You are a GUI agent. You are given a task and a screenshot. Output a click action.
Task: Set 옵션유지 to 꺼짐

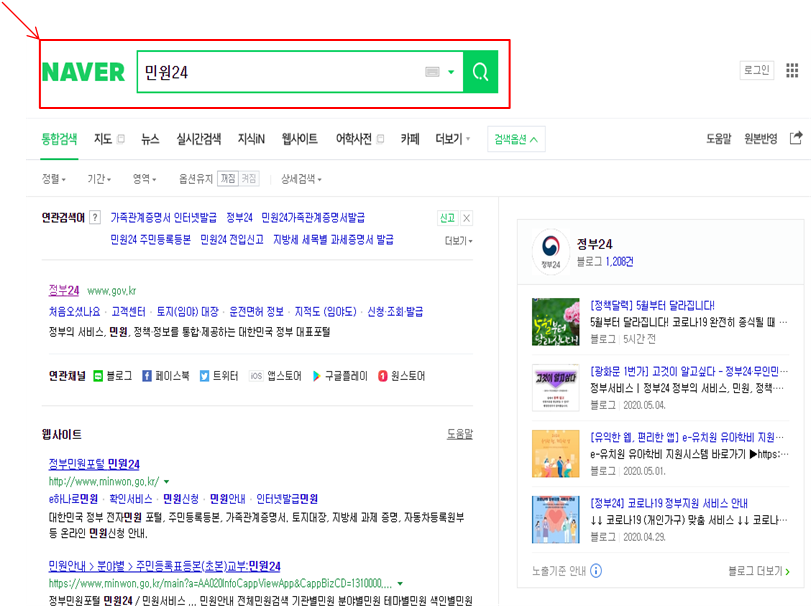click(228, 178)
